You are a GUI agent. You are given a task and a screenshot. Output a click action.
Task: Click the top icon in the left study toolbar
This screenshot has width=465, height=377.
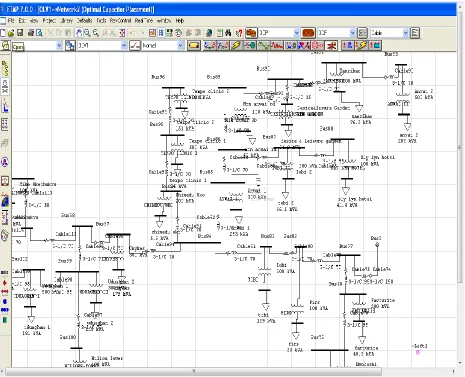(5, 68)
